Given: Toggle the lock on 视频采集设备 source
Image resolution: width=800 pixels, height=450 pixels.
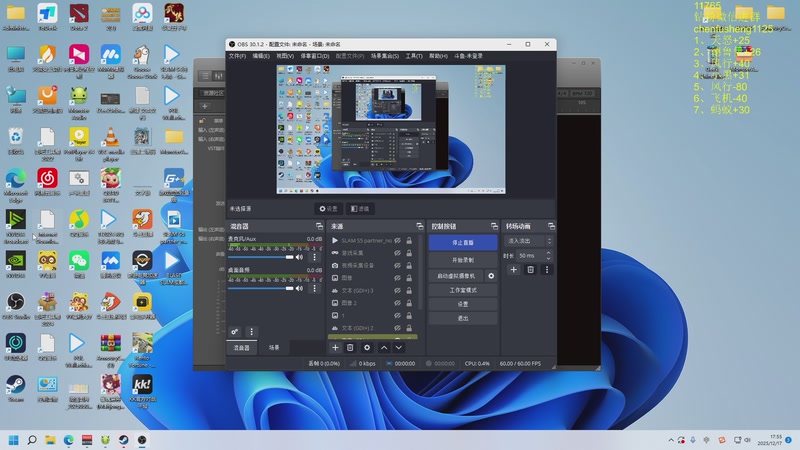Looking at the screenshot, I should coord(410,265).
